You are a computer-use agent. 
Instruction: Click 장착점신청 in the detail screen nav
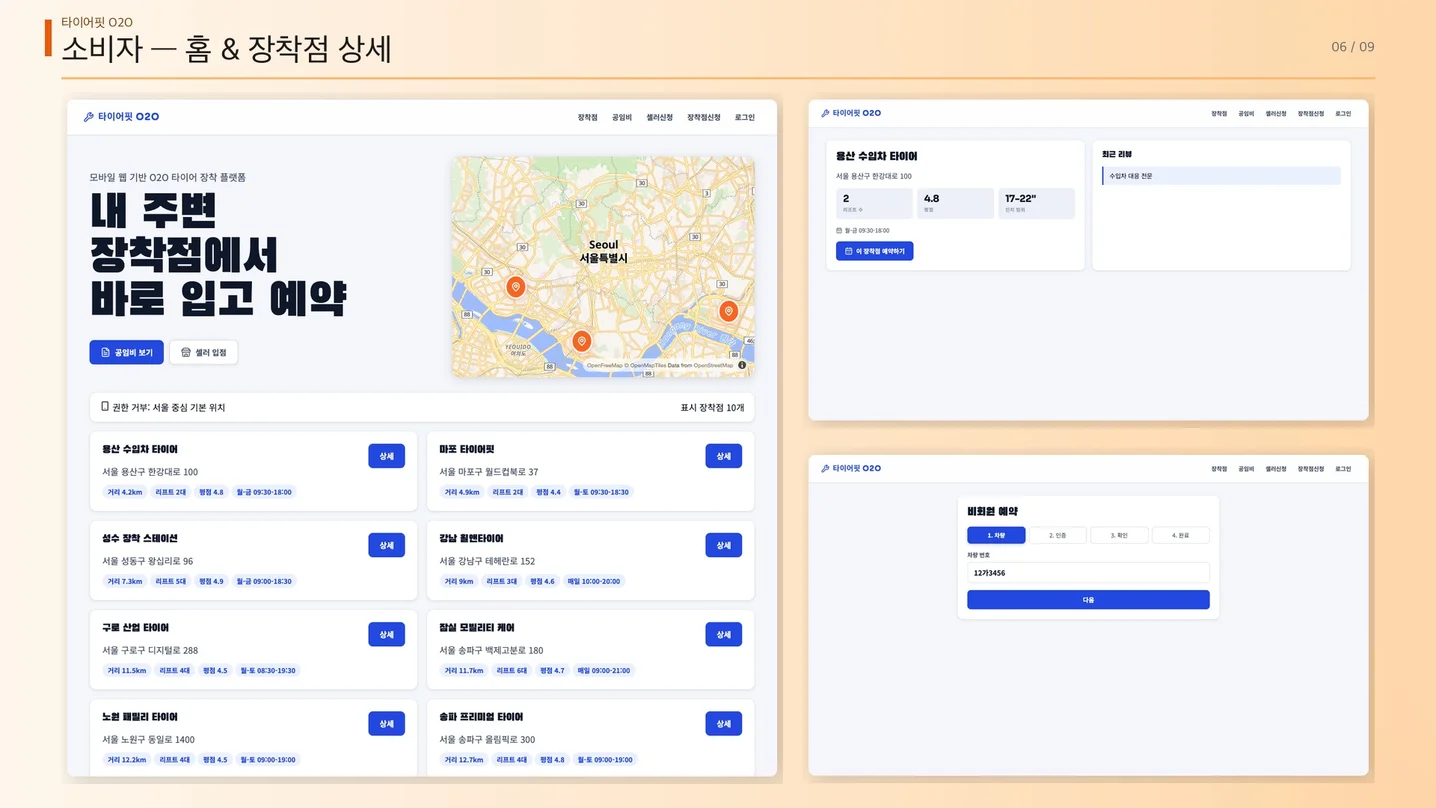click(x=1311, y=114)
